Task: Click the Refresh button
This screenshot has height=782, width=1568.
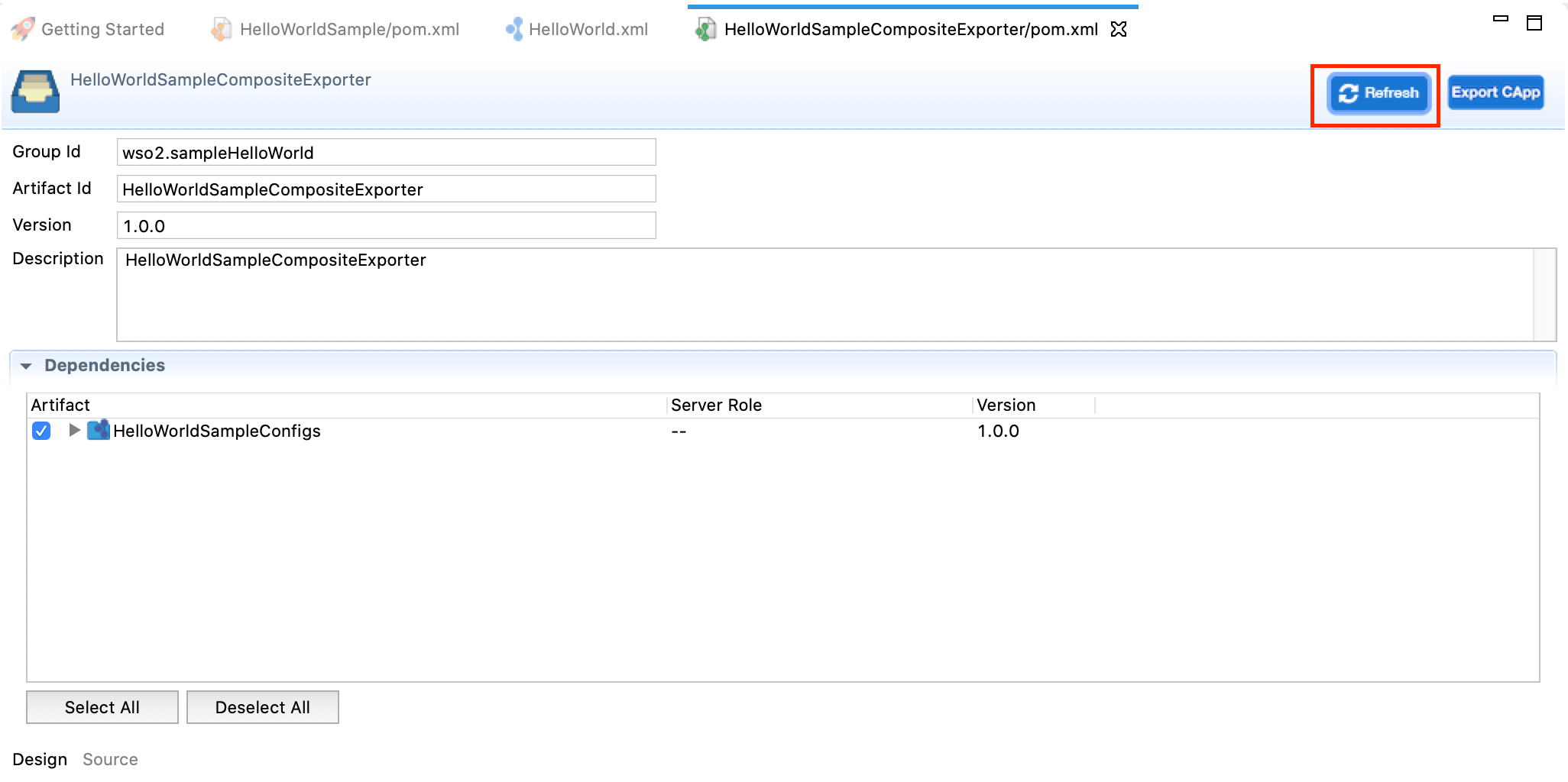Action: [x=1378, y=93]
